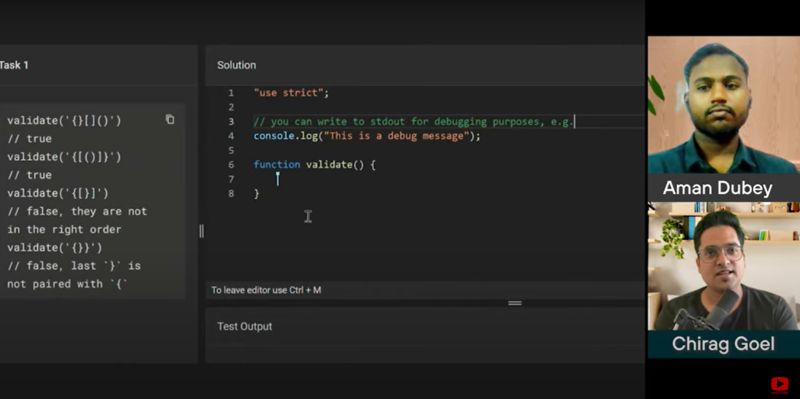
Task: Select the Task 1 panel heading
Action: [14, 65]
